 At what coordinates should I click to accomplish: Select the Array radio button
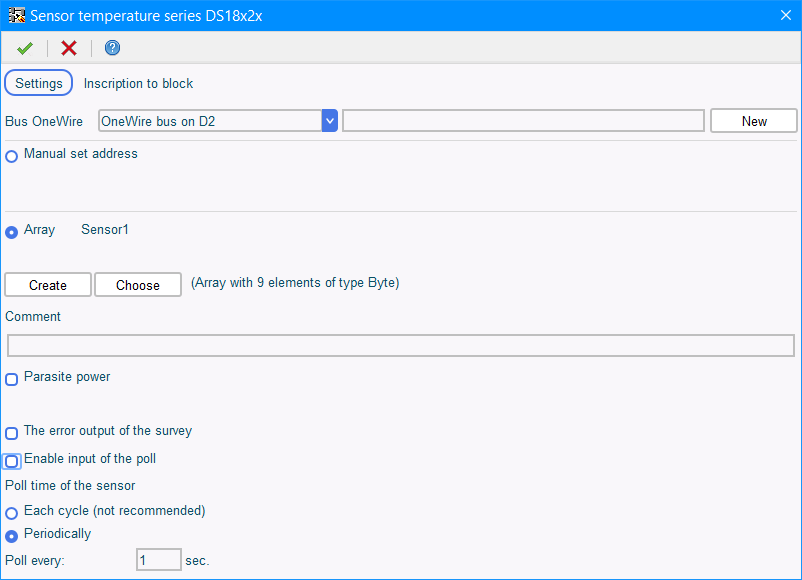click(x=11, y=232)
